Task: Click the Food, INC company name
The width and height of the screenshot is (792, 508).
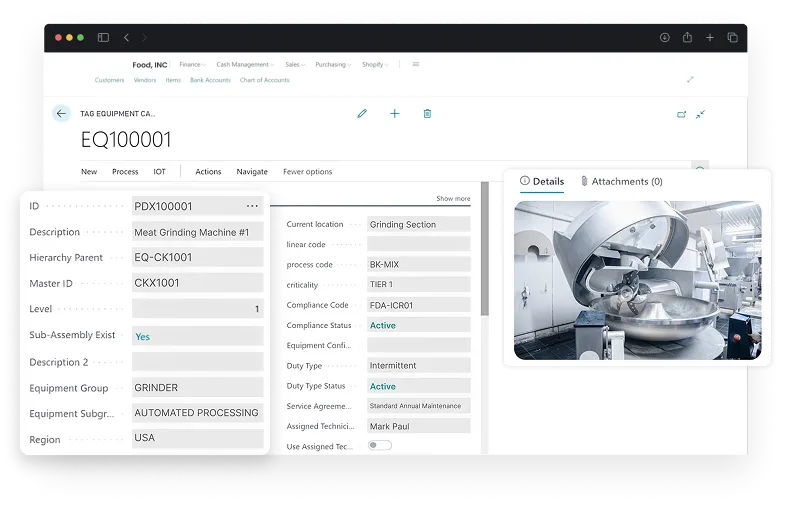Action: coord(150,65)
